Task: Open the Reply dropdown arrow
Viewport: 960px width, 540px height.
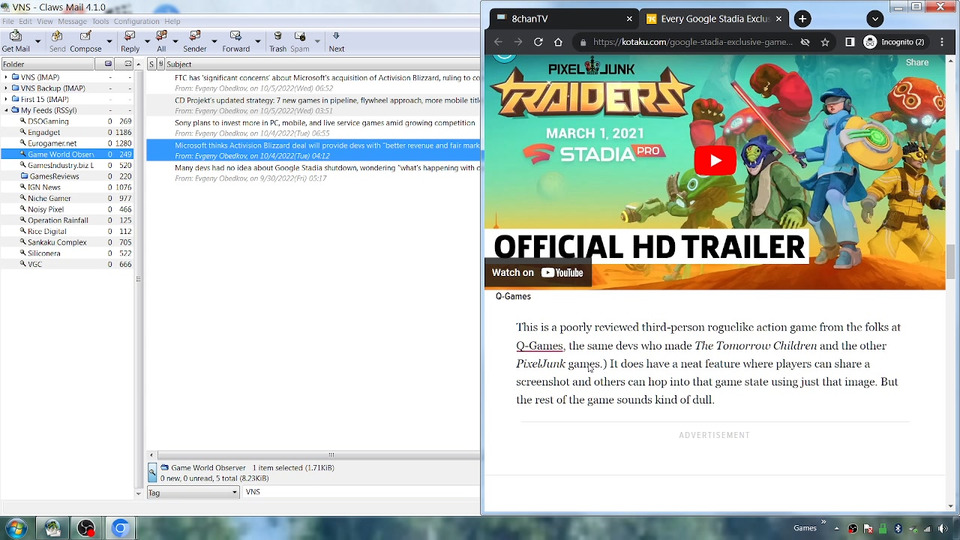Action: [147, 42]
